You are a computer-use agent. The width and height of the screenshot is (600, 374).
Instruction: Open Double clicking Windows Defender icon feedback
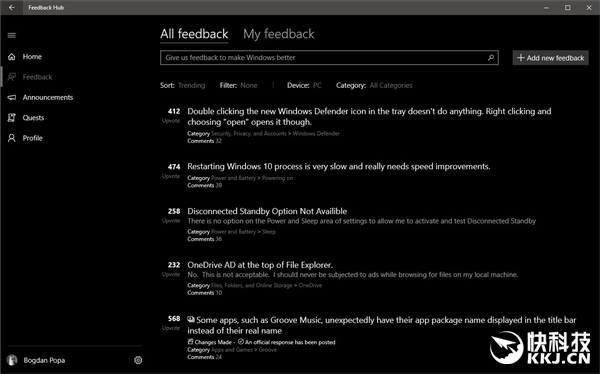pos(369,117)
